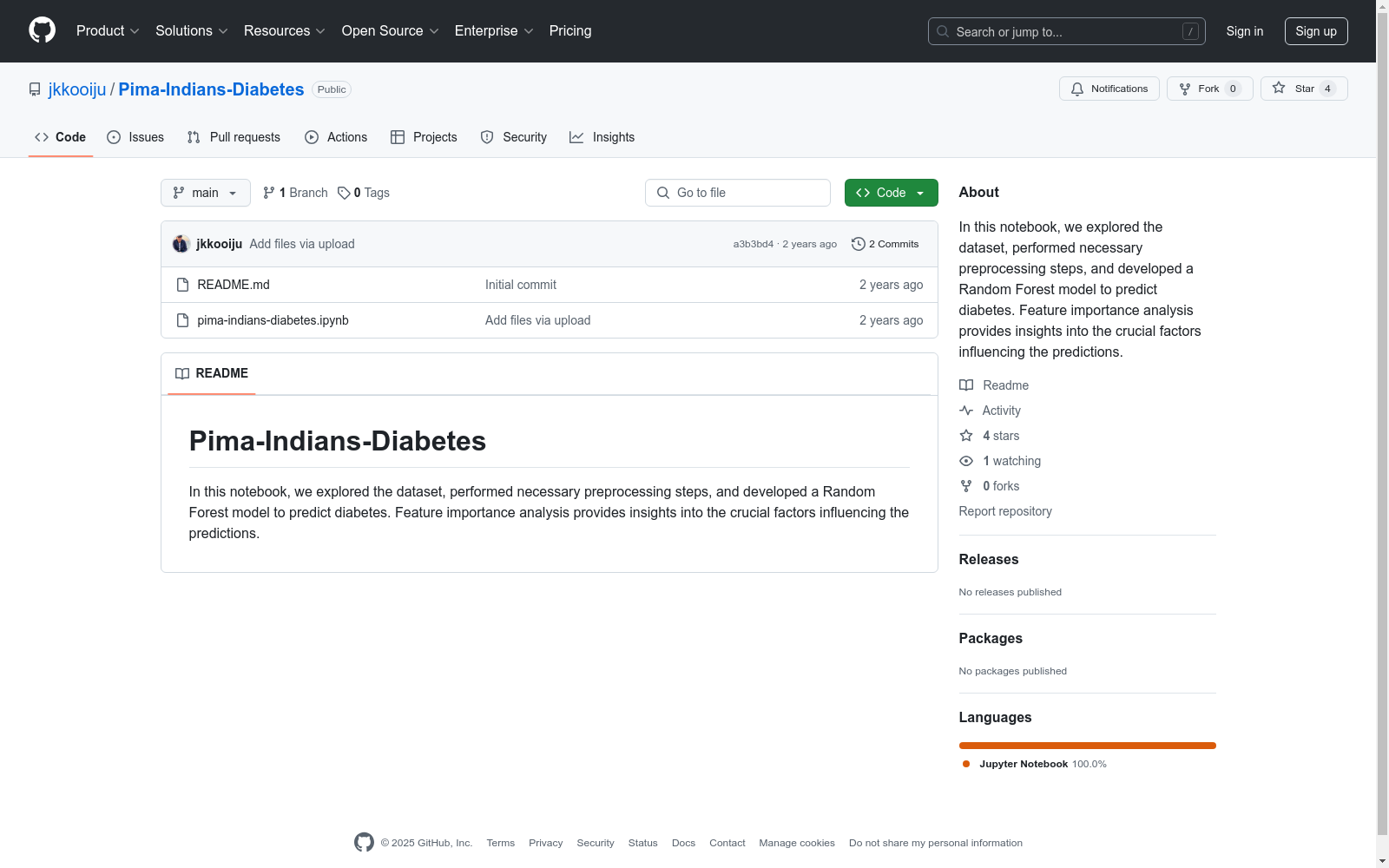Click the Sign up button

(1316, 31)
